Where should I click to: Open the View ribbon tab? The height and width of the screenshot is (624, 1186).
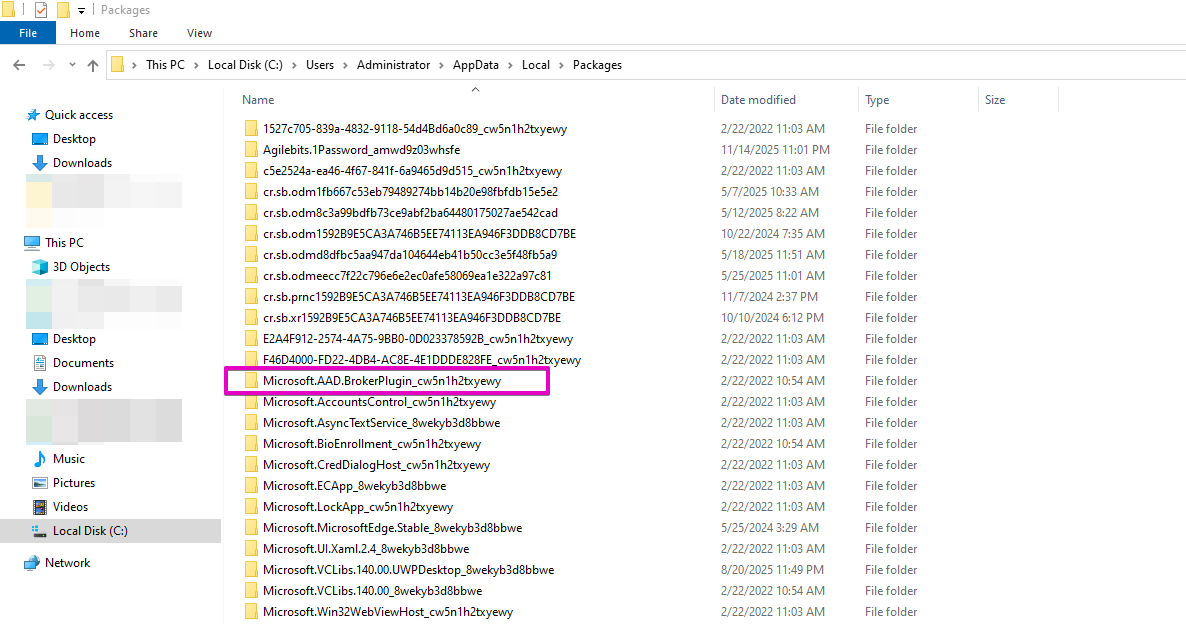click(x=199, y=33)
